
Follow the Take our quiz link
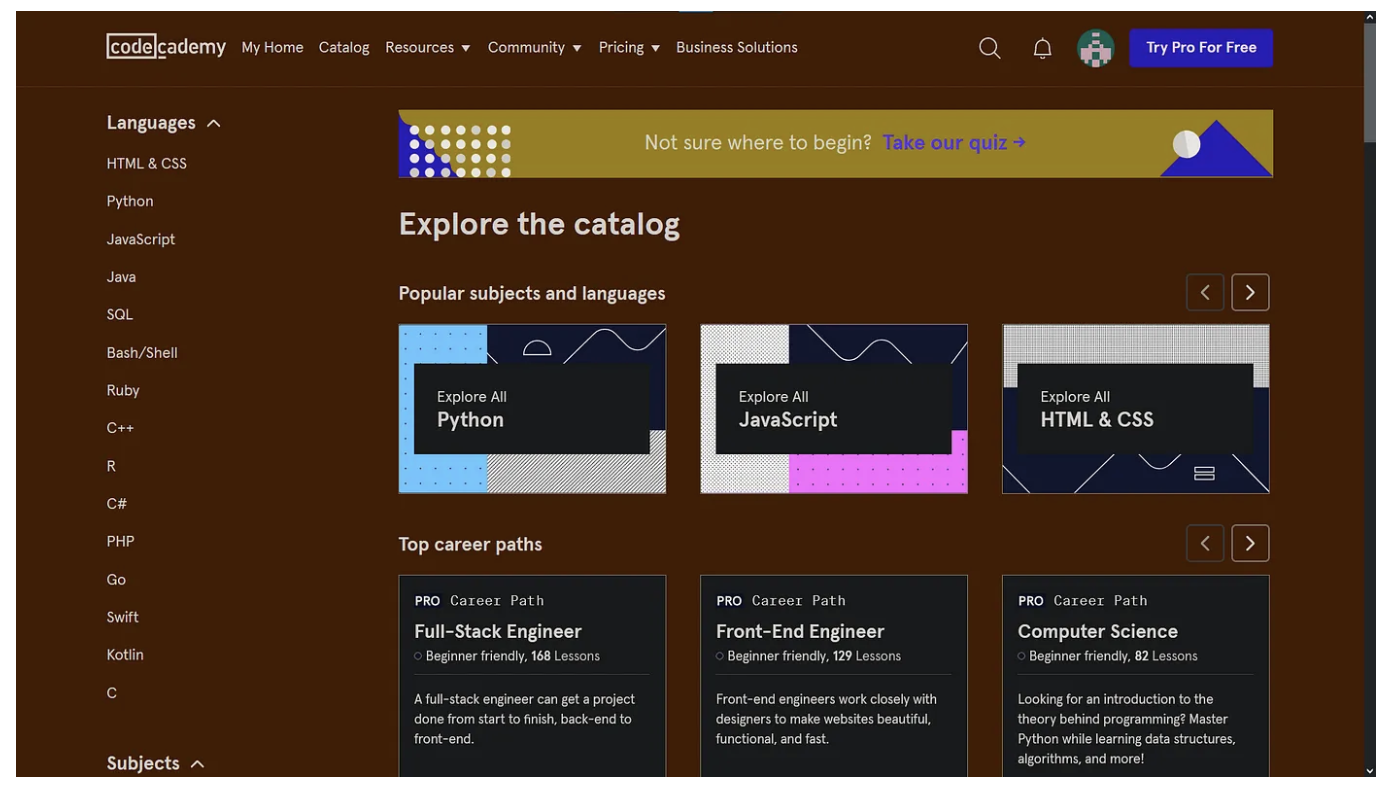click(x=954, y=142)
